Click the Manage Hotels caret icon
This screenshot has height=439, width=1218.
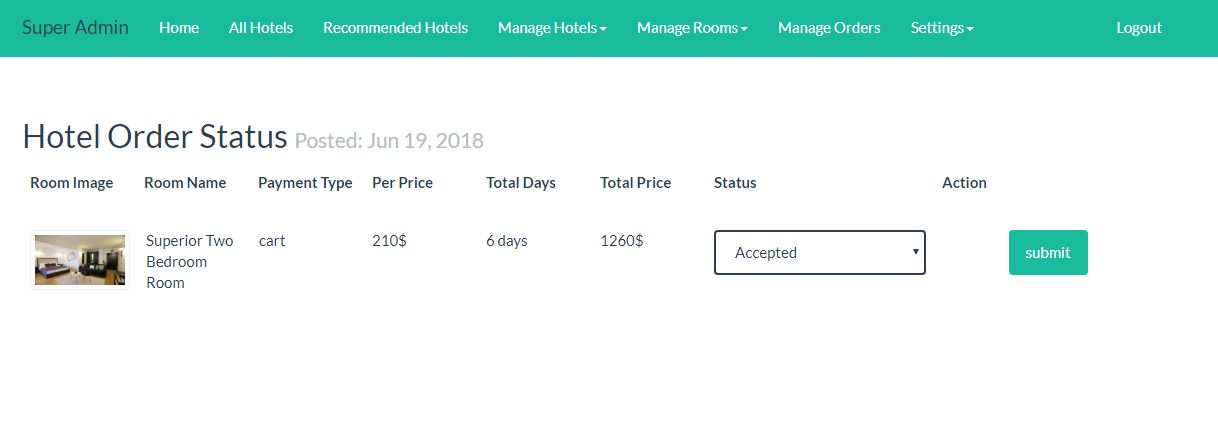603,30
